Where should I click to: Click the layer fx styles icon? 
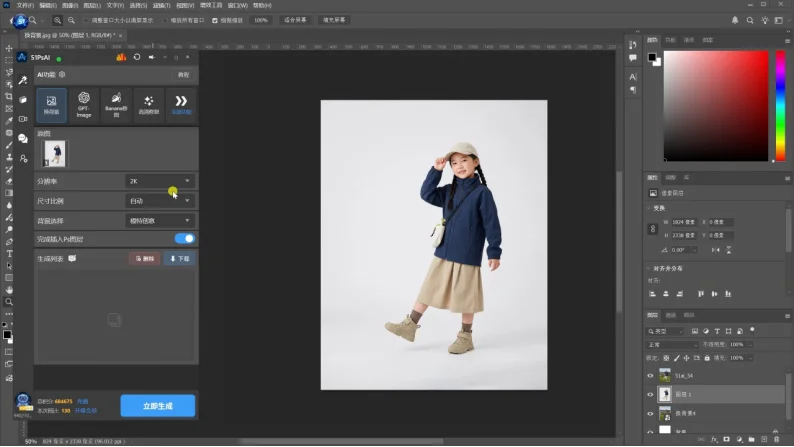pos(714,439)
